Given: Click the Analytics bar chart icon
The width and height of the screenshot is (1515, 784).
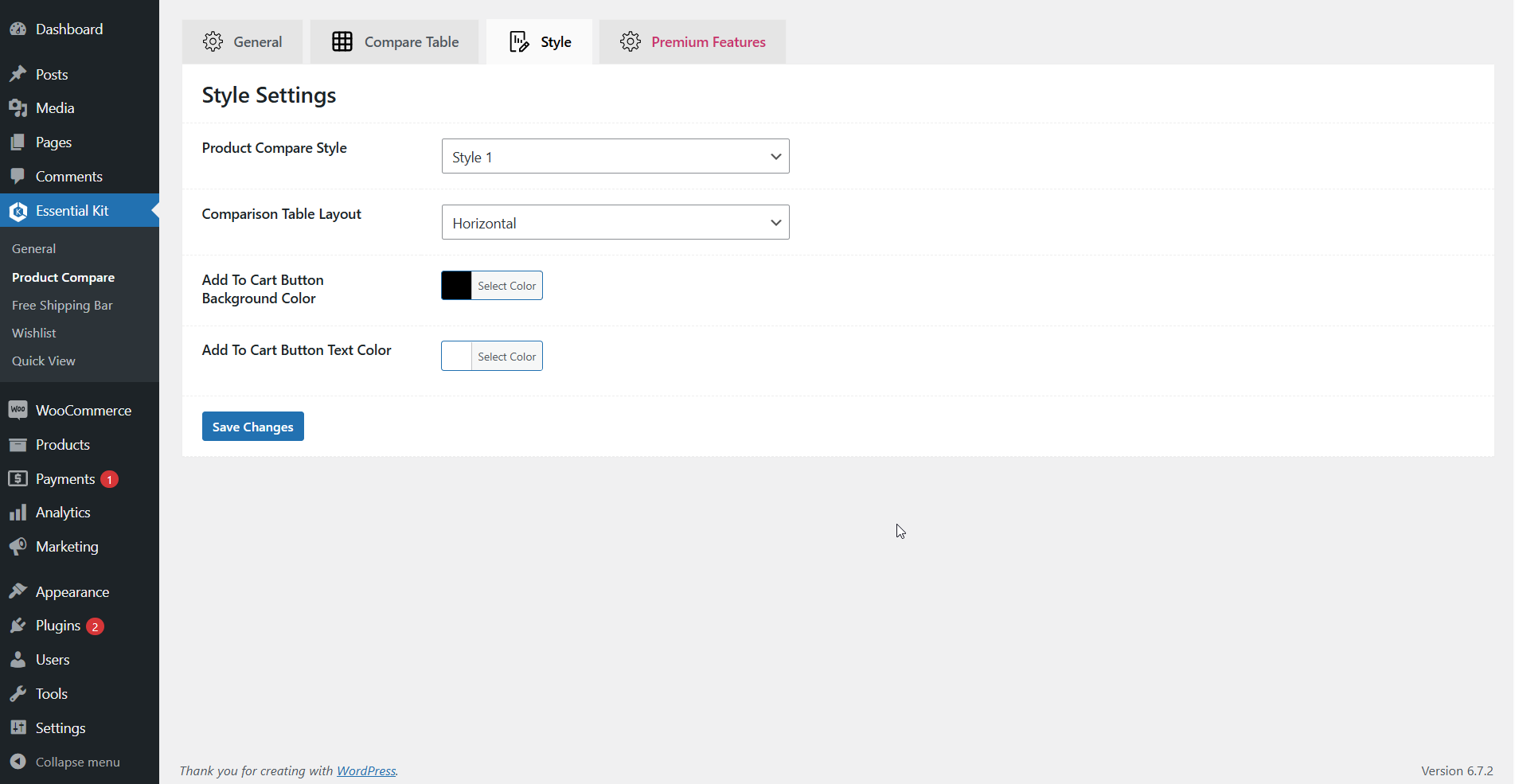Looking at the screenshot, I should tap(18, 513).
